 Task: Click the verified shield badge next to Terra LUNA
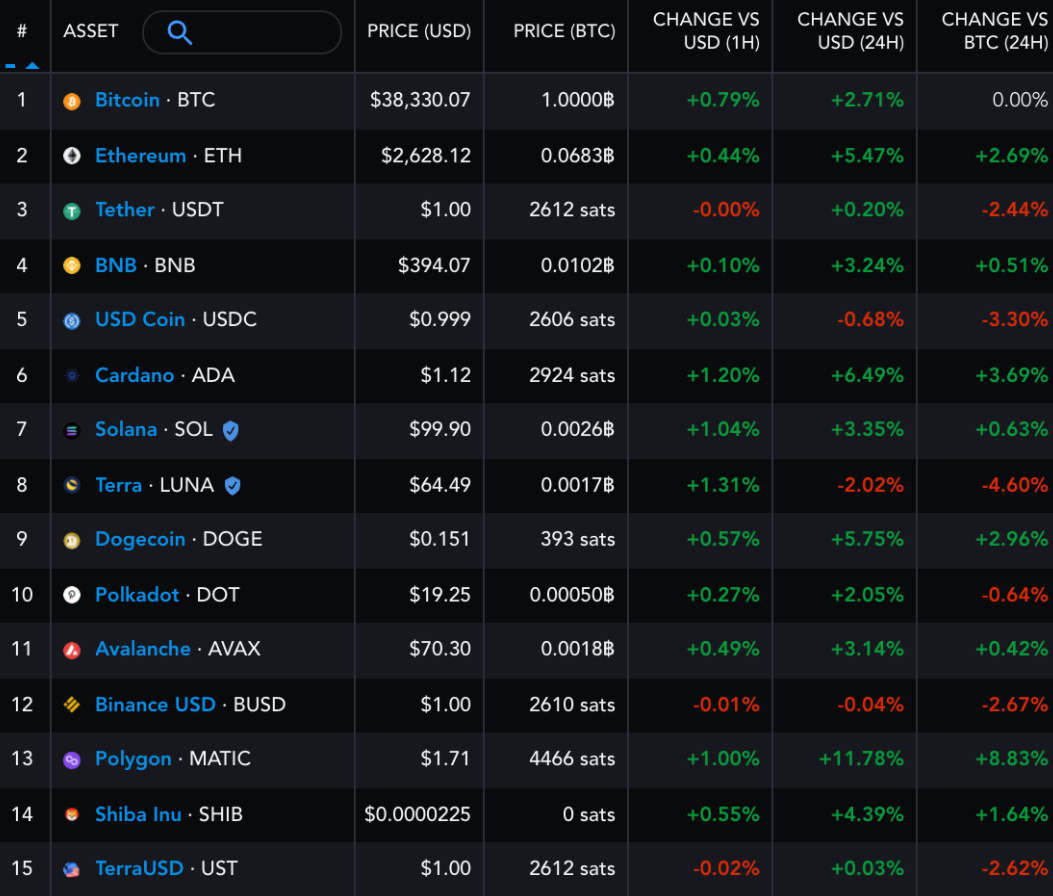pos(232,485)
